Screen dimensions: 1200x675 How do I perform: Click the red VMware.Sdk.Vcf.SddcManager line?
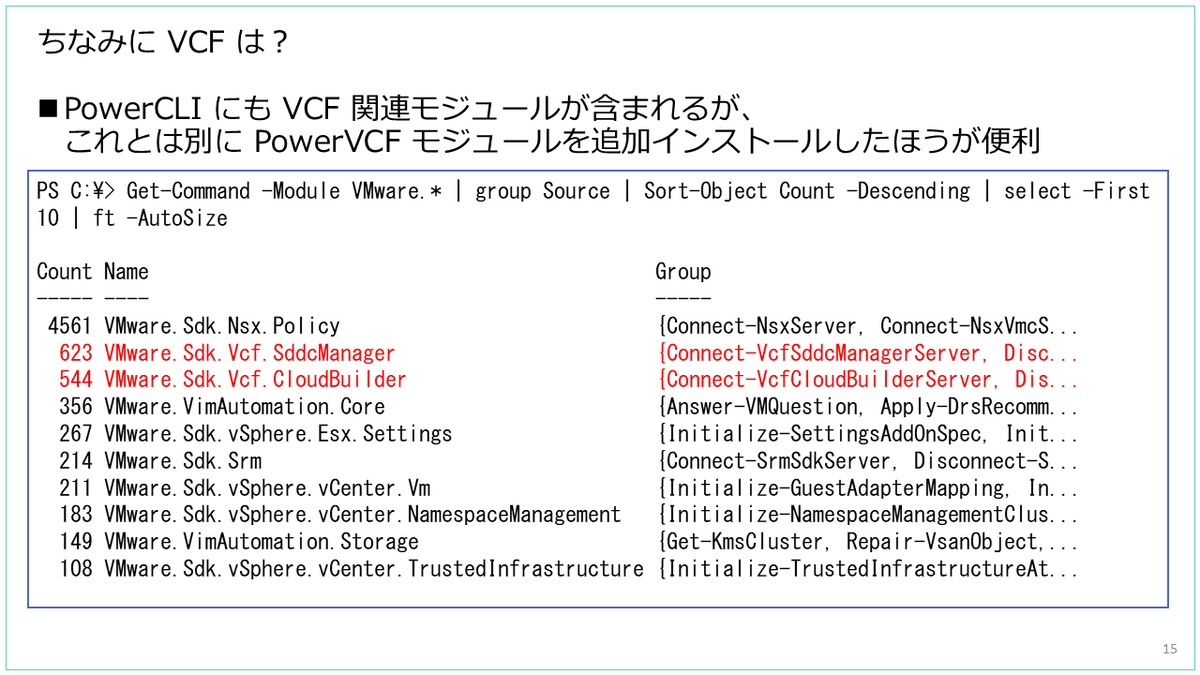coord(250,352)
